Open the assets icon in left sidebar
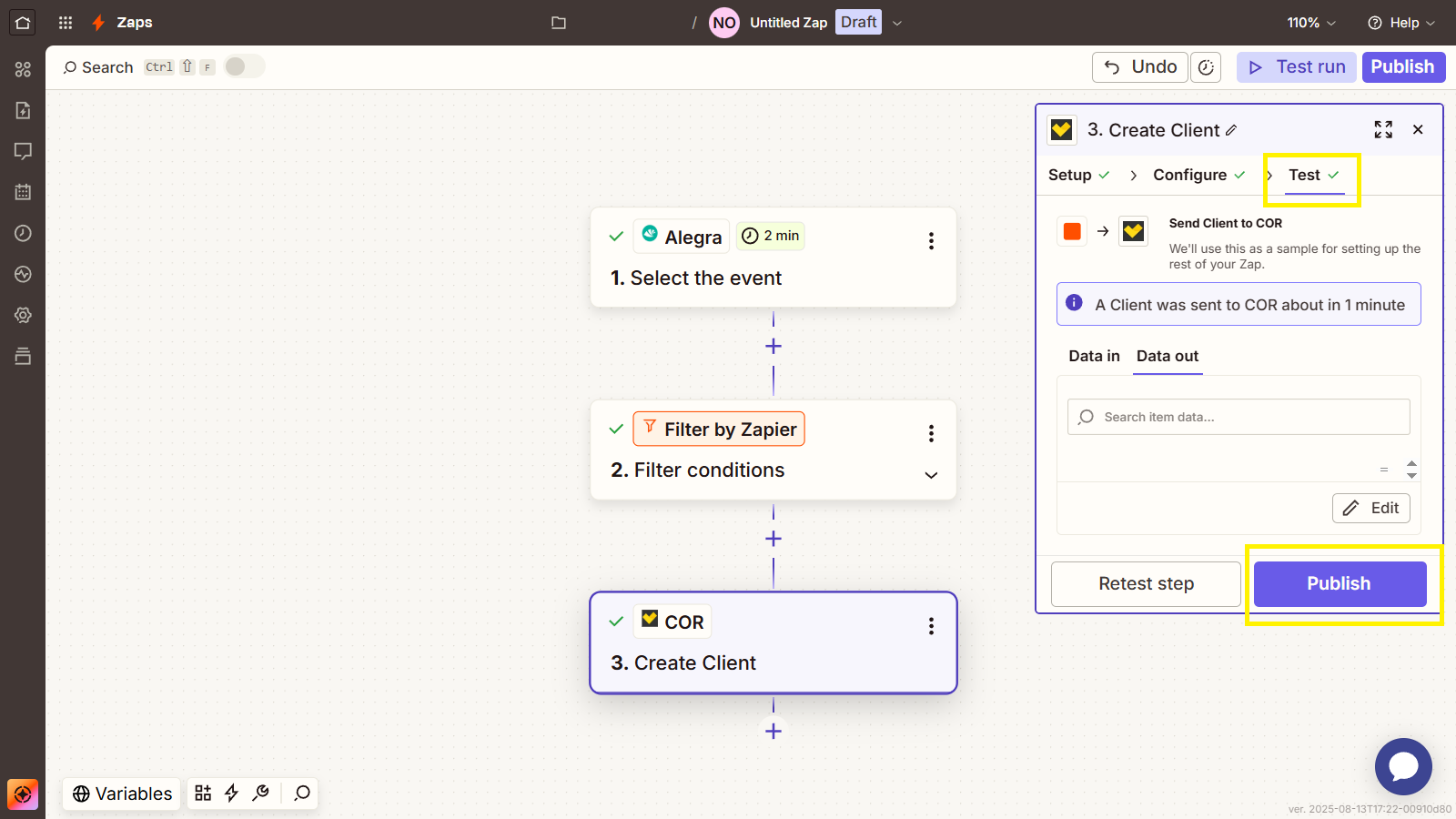The height and width of the screenshot is (819, 1456). [x=23, y=69]
